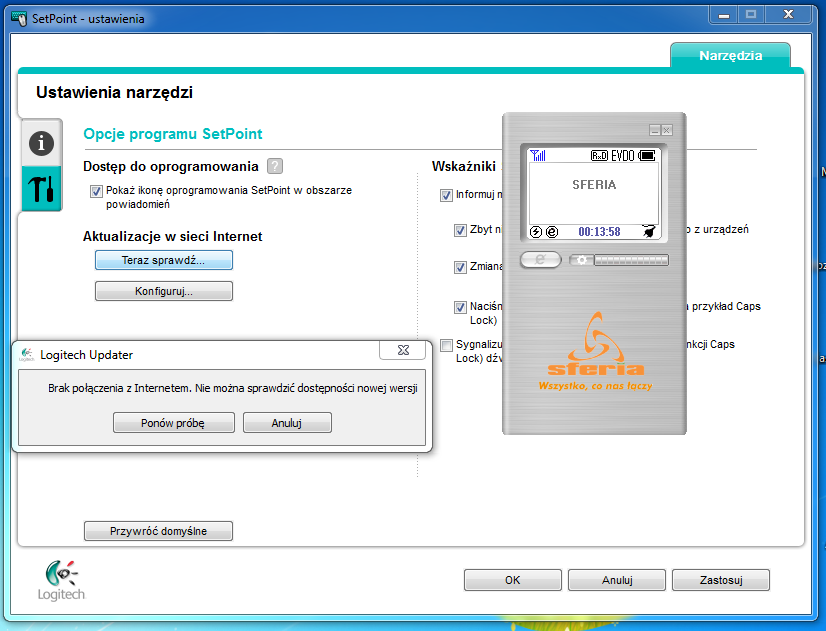Click the circled e icon in Sferia display
826x631 pixels.
[552, 232]
